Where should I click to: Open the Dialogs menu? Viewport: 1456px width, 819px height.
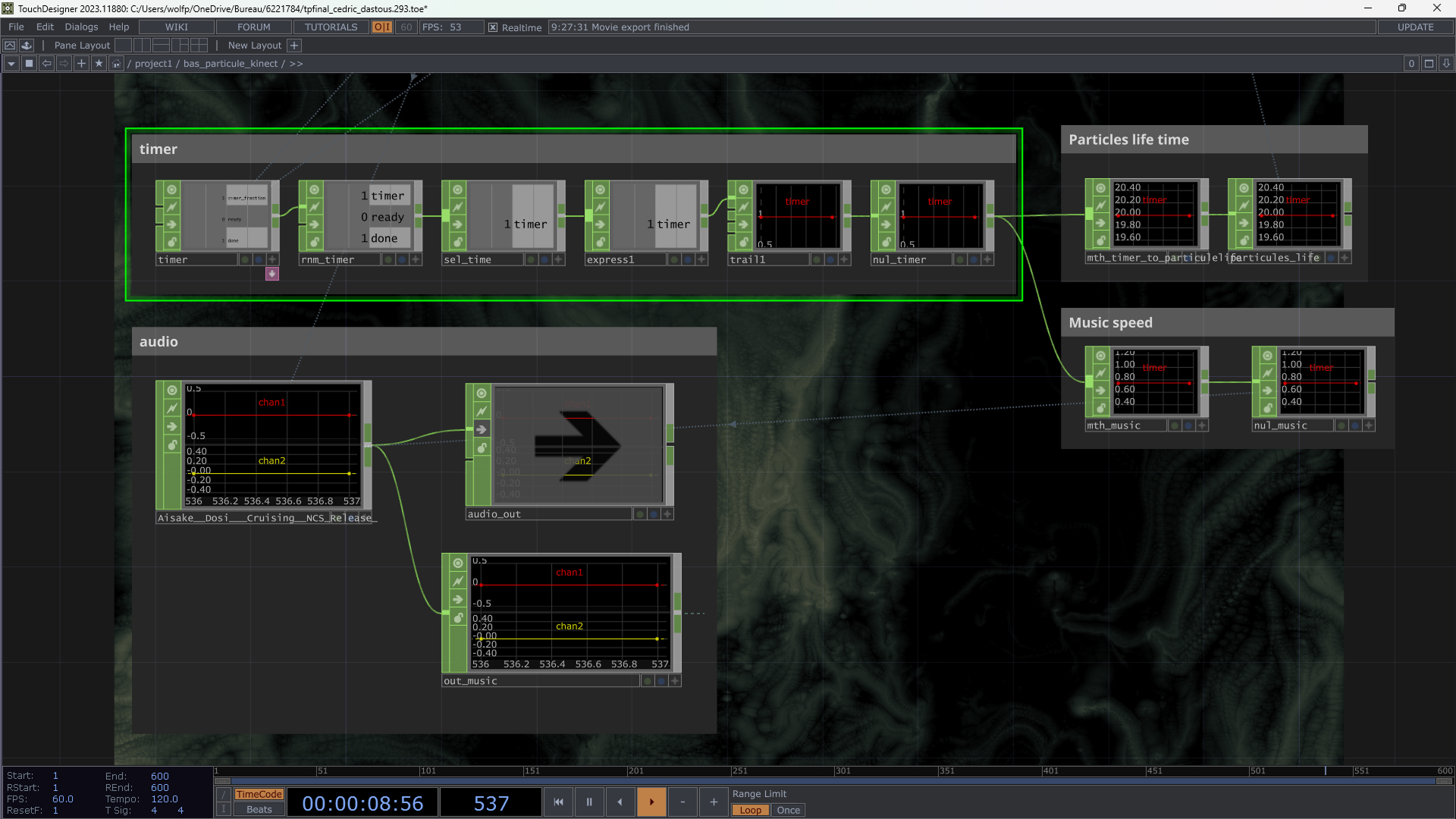[81, 27]
